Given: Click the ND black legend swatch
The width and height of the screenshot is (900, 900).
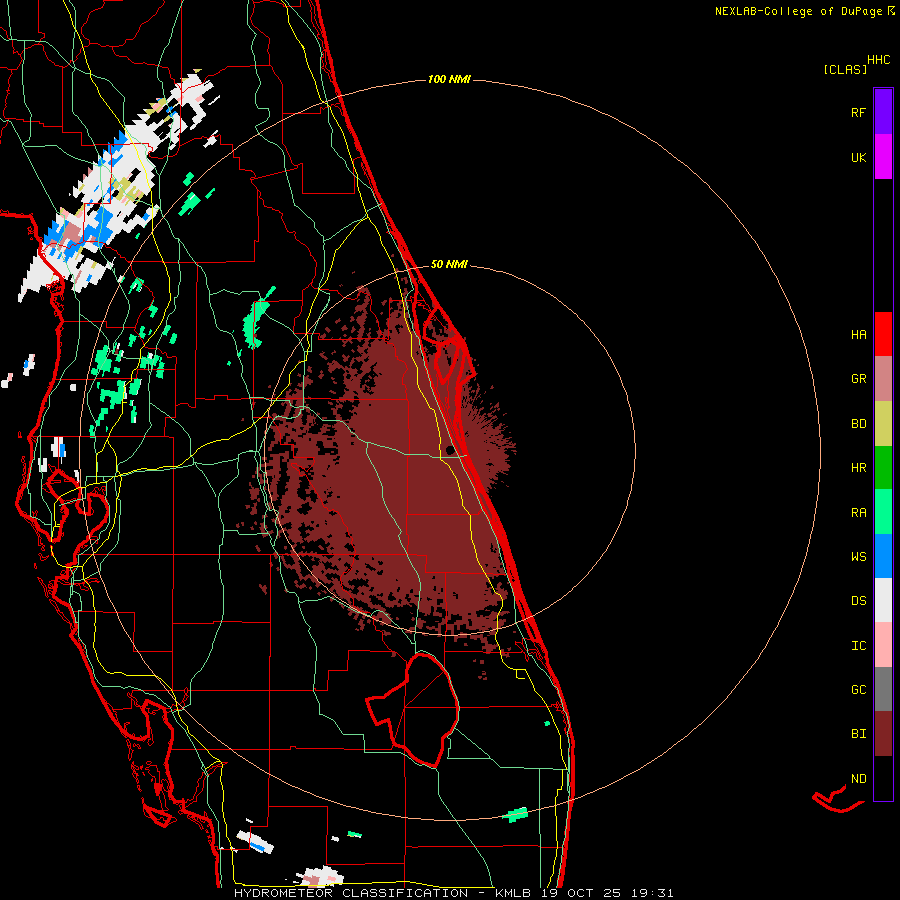Looking at the screenshot, I should coord(883,778).
